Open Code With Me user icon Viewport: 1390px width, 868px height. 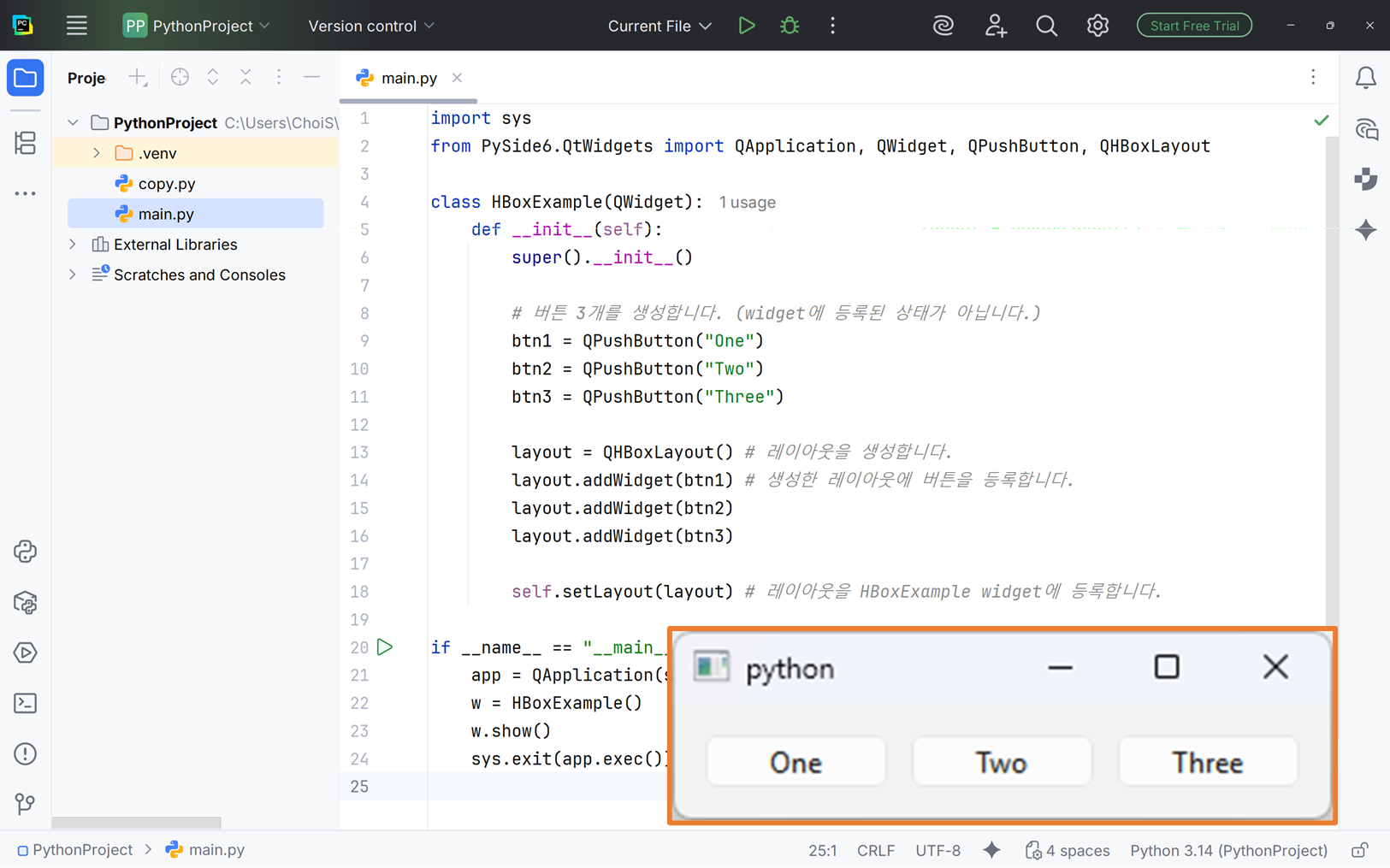[x=995, y=26]
